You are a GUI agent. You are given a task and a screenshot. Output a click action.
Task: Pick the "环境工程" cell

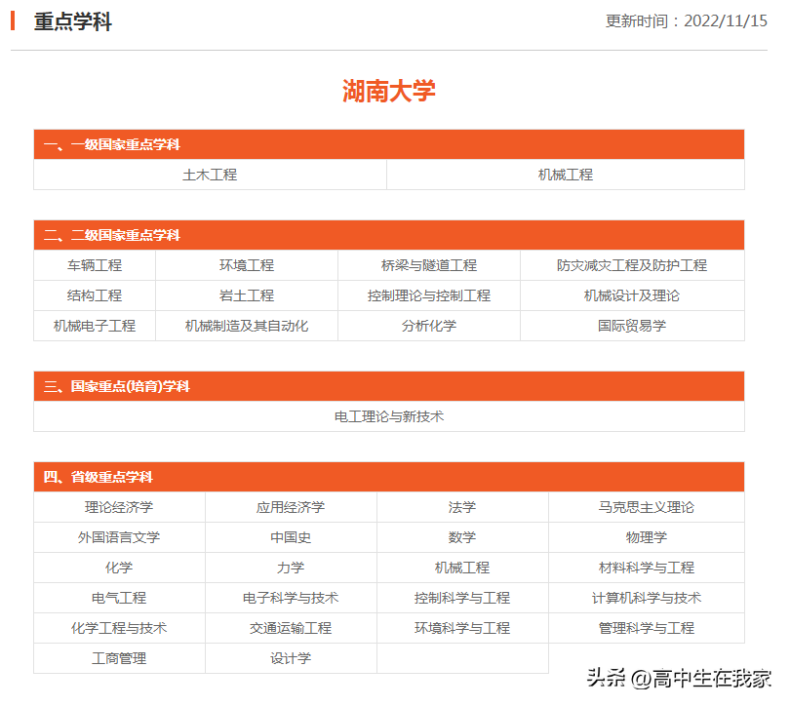[x=247, y=266]
